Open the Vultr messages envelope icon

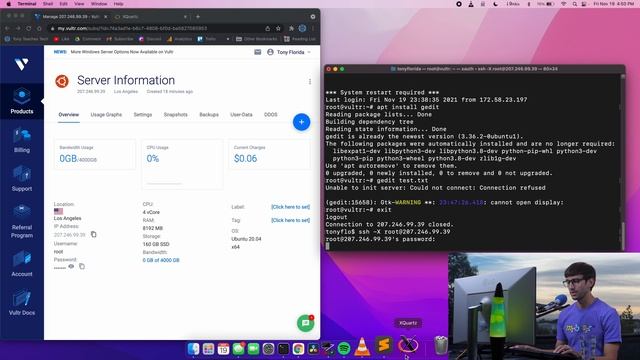(x=258, y=52)
